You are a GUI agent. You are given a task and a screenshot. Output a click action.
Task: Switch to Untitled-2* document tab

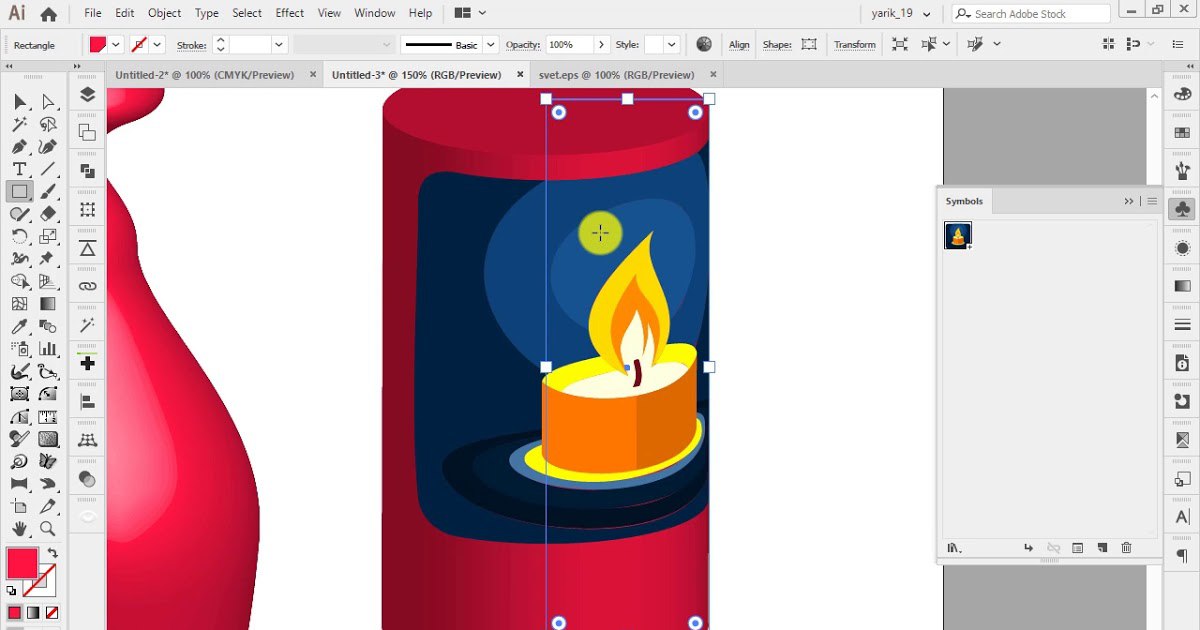click(205, 75)
